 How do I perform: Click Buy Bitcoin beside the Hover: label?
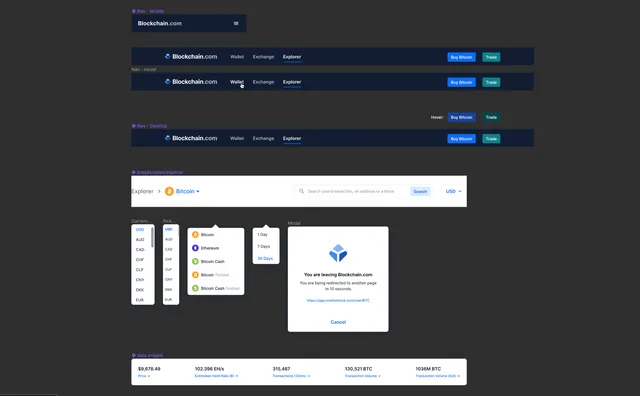(x=461, y=117)
